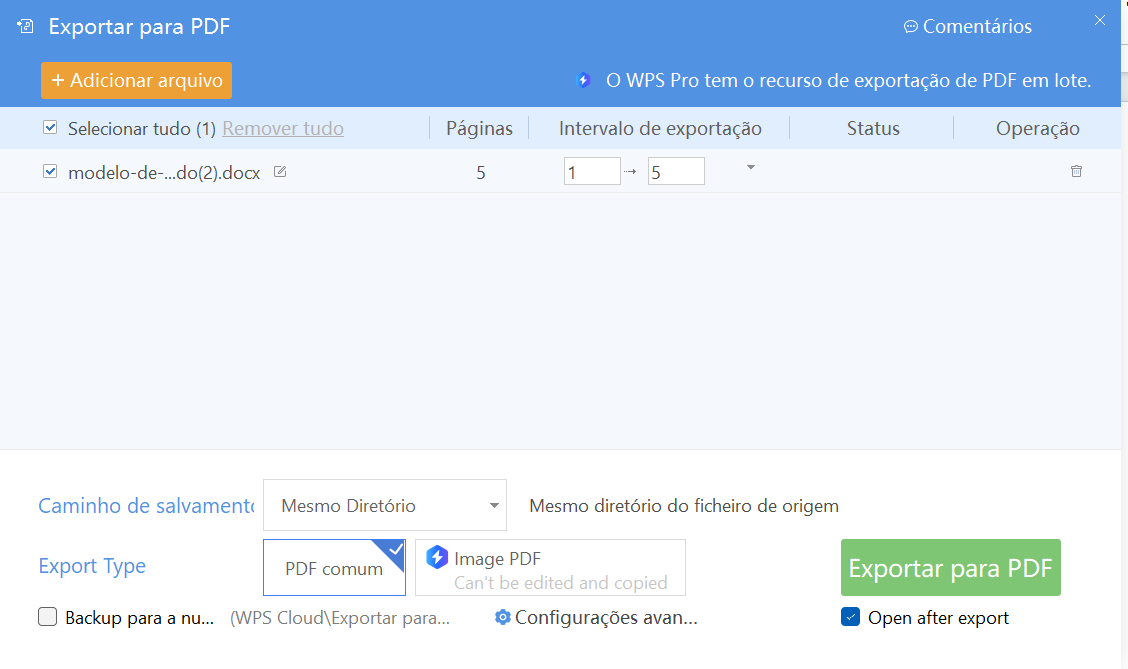
Task: Disable Open after export
Action: pyautogui.click(x=851, y=618)
